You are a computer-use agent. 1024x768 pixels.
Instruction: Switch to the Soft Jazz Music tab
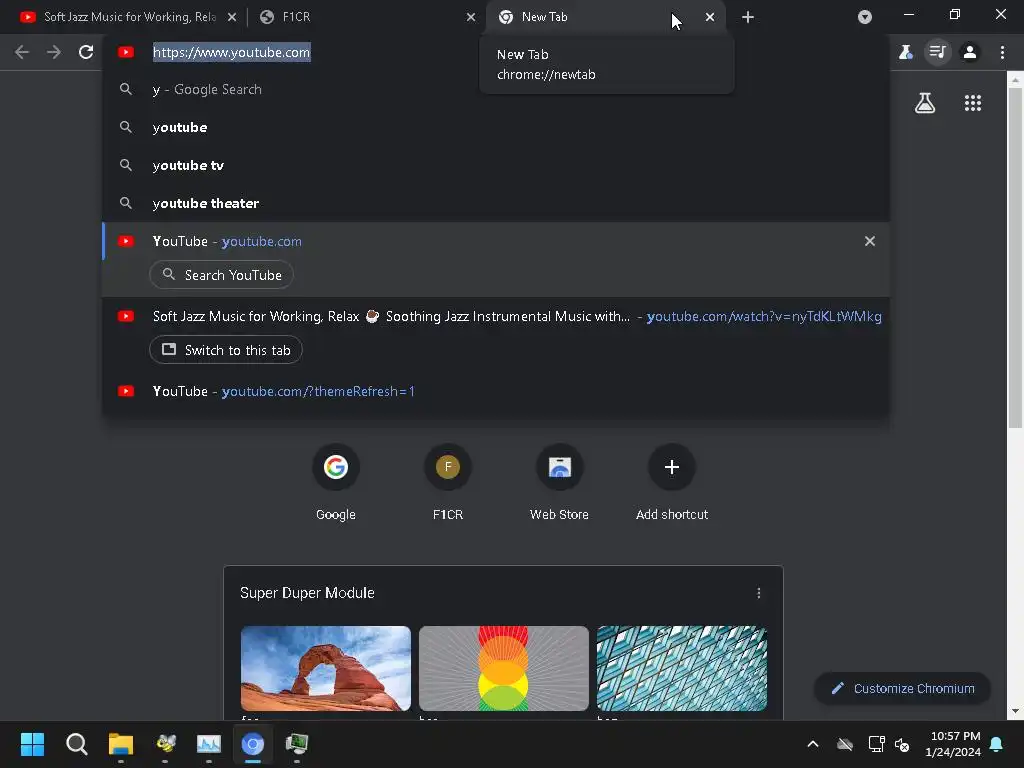tap(124, 17)
